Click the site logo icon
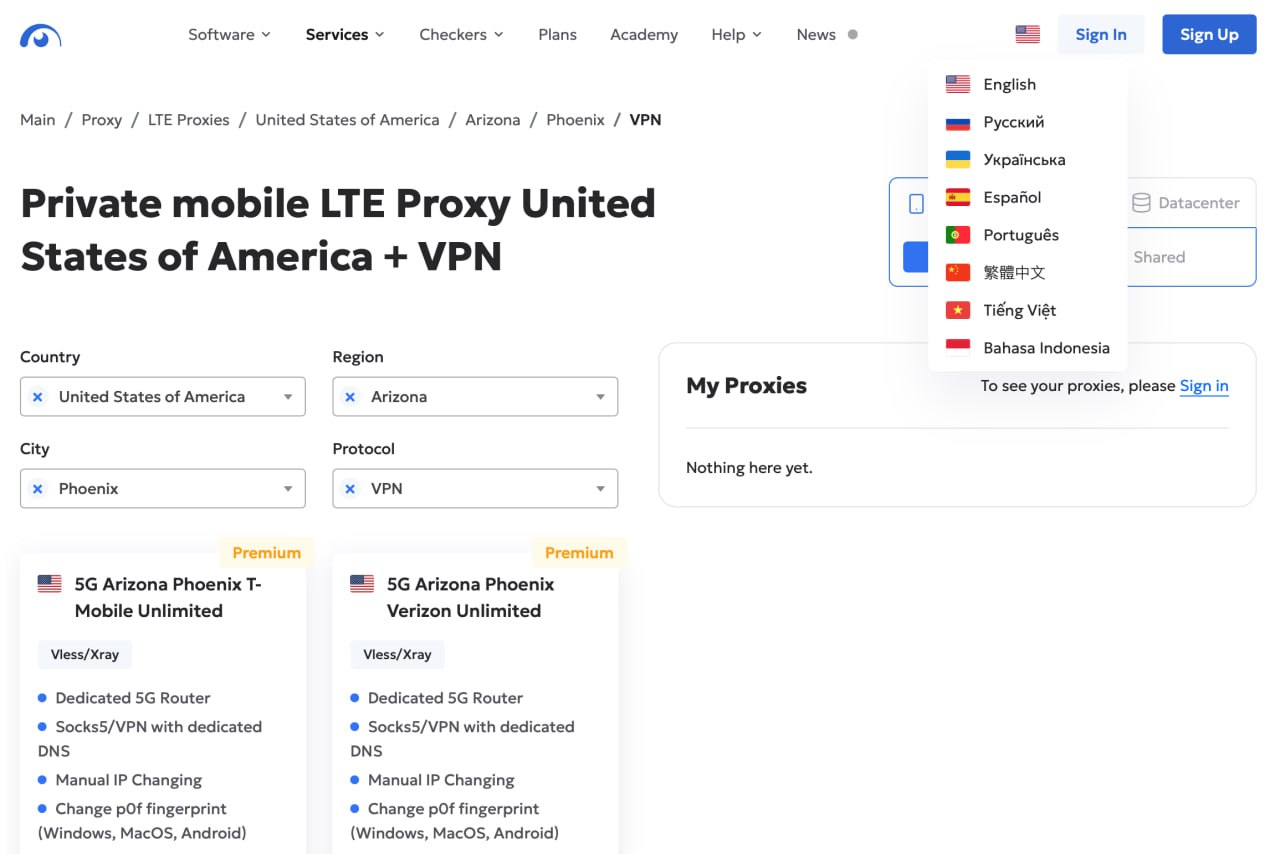1280x854 pixels. click(x=41, y=36)
